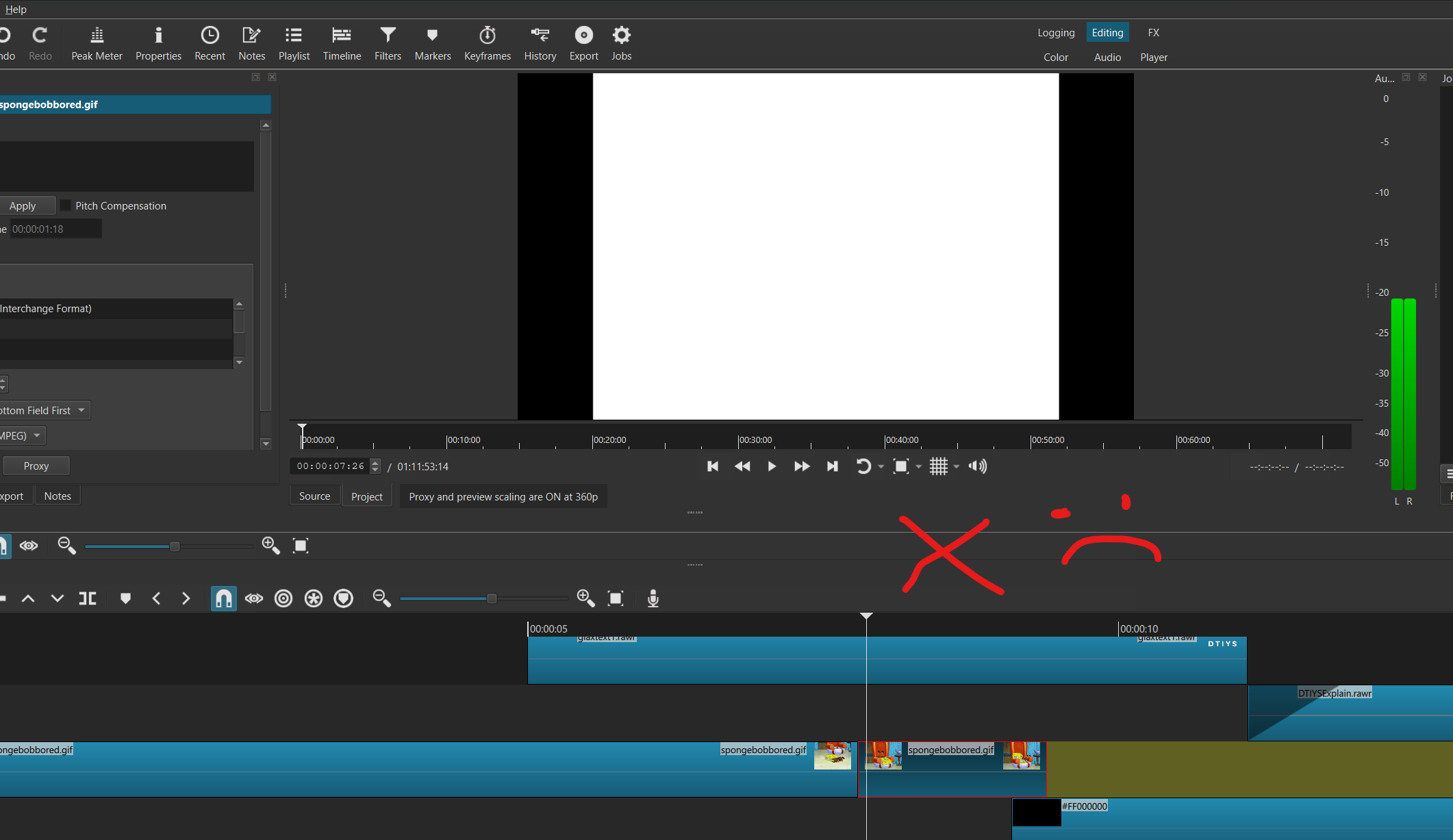Switch to the Logging layout
Image resolution: width=1453 pixels, height=840 pixels.
pos(1055,32)
